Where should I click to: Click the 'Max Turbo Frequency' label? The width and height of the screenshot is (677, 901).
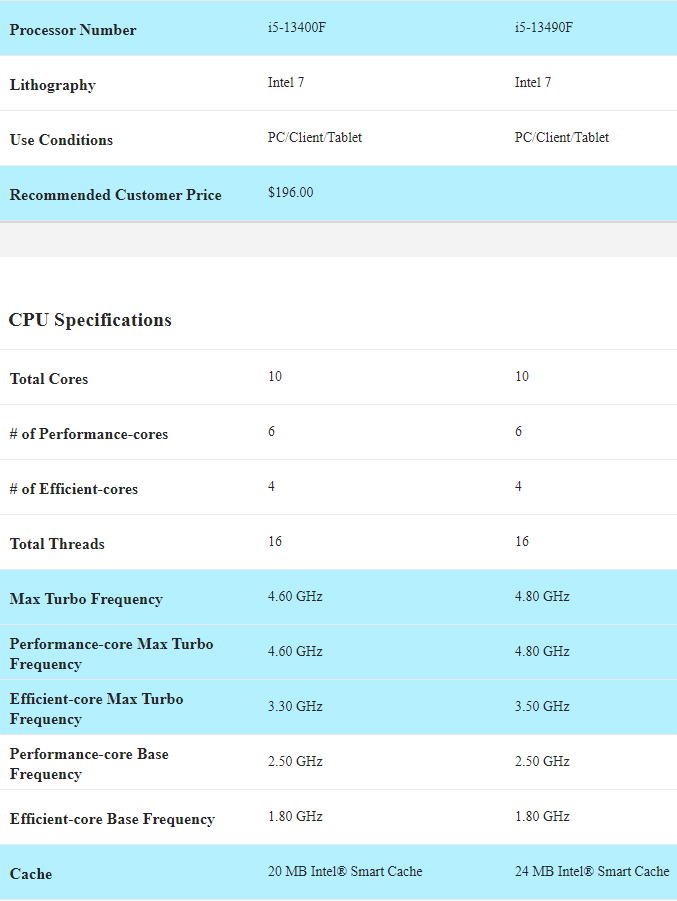(x=86, y=599)
